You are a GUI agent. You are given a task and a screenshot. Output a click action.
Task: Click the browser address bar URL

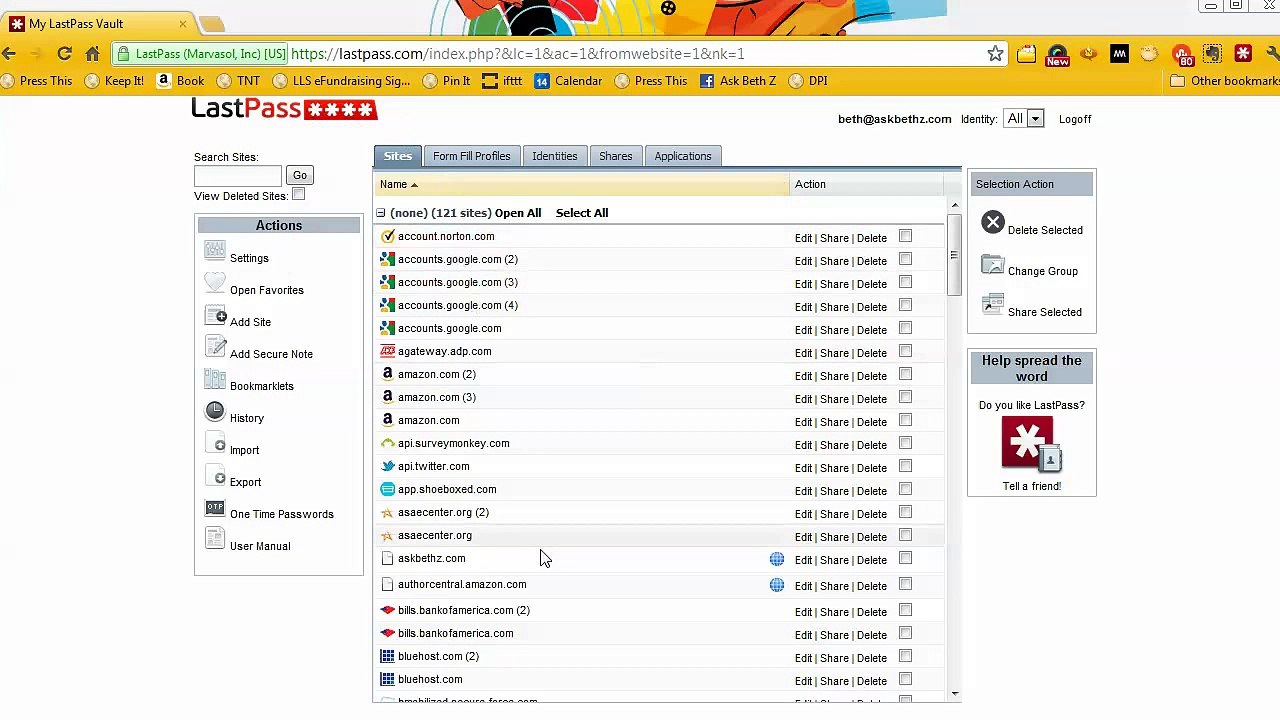tap(517, 54)
